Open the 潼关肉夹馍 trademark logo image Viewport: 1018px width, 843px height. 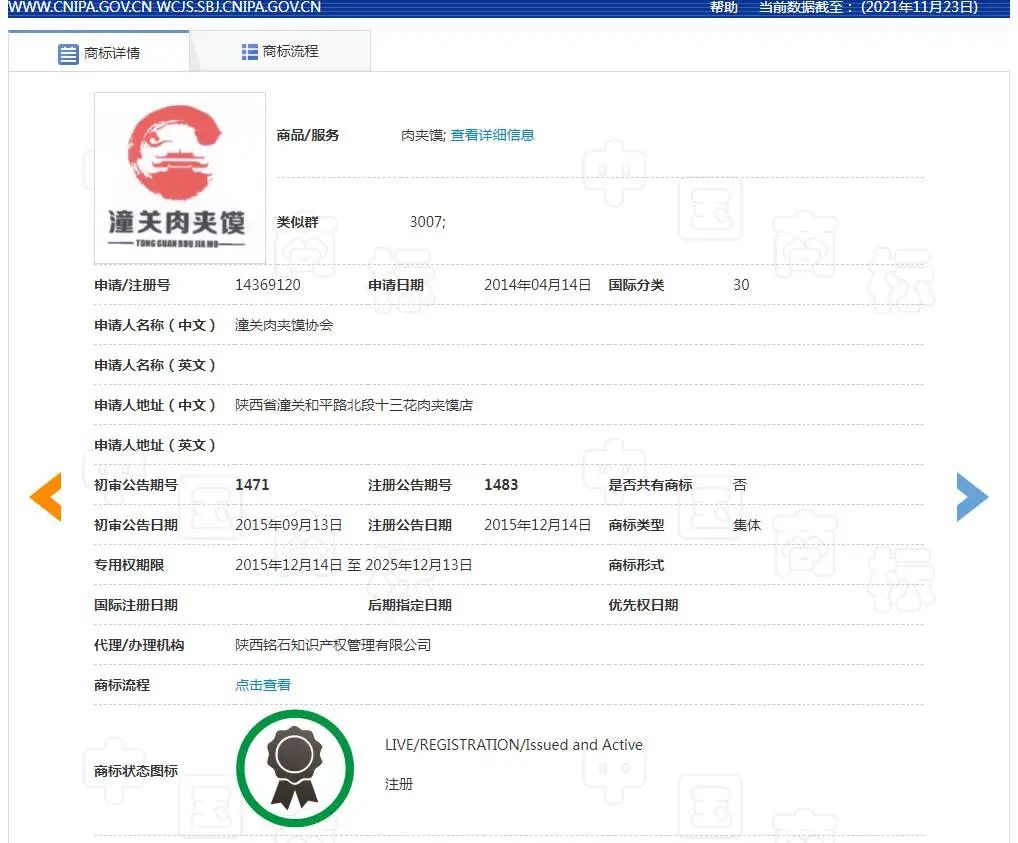click(180, 178)
